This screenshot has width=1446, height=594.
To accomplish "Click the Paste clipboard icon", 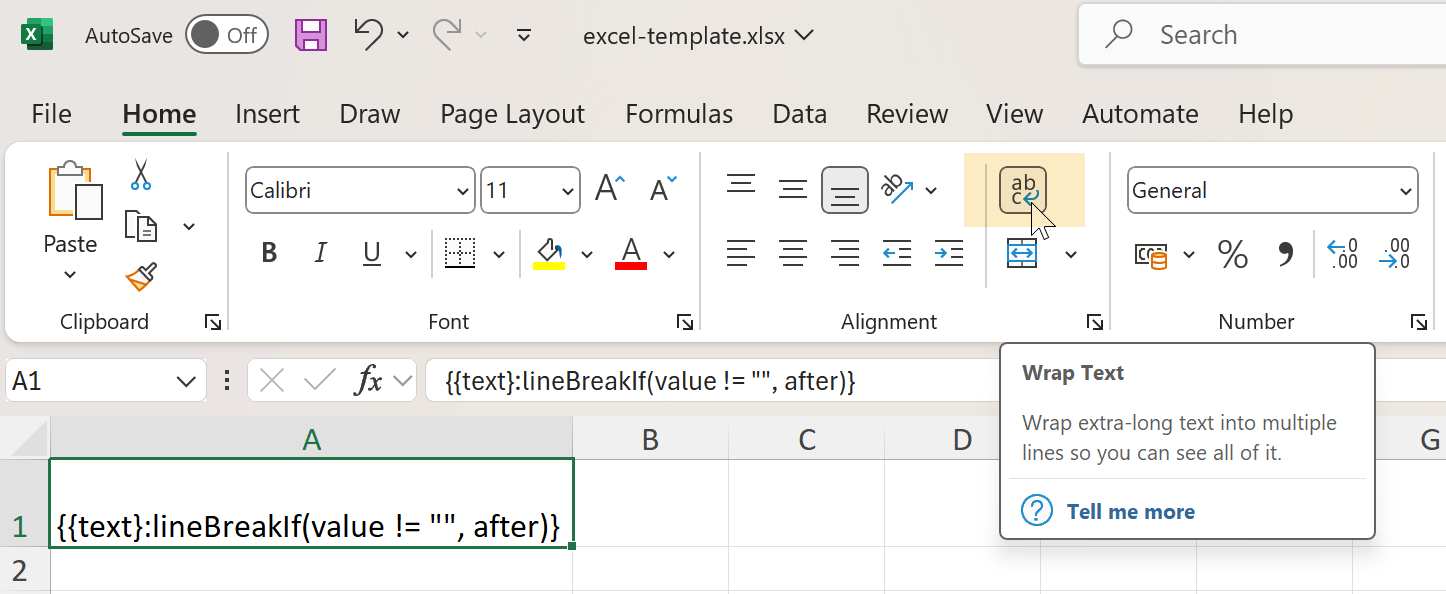I will (x=75, y=191).
